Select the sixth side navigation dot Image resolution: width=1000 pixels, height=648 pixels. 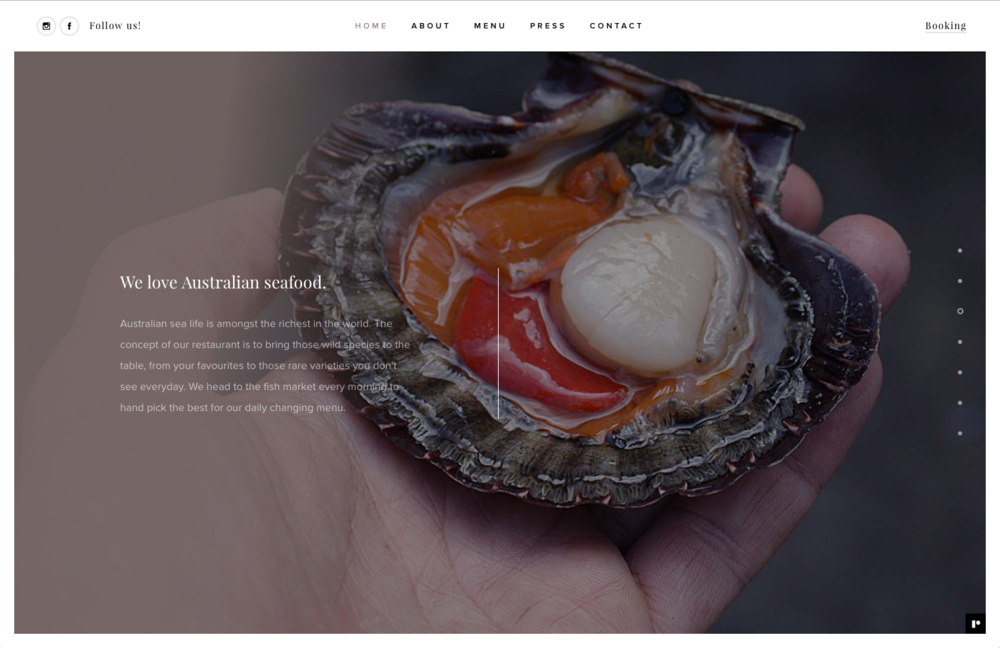click(960, 403)
